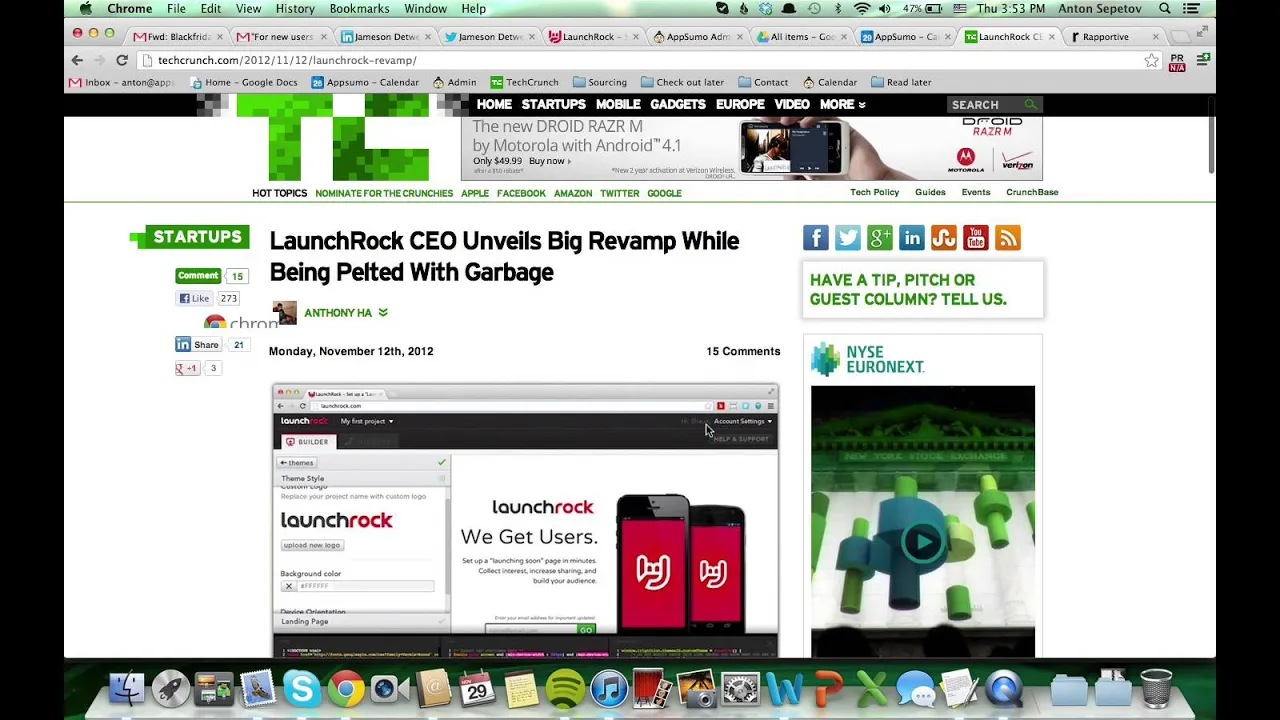Click LinkedIn Share button
Viewport: 1280px width, 720px height.
(198, 344)
